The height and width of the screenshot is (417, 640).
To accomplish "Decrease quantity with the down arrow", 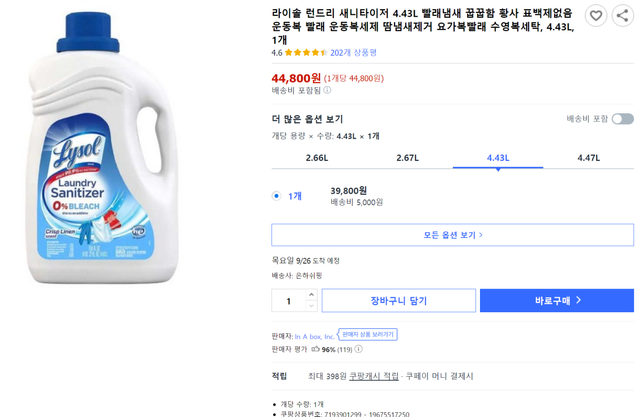I will coord(311,306).
